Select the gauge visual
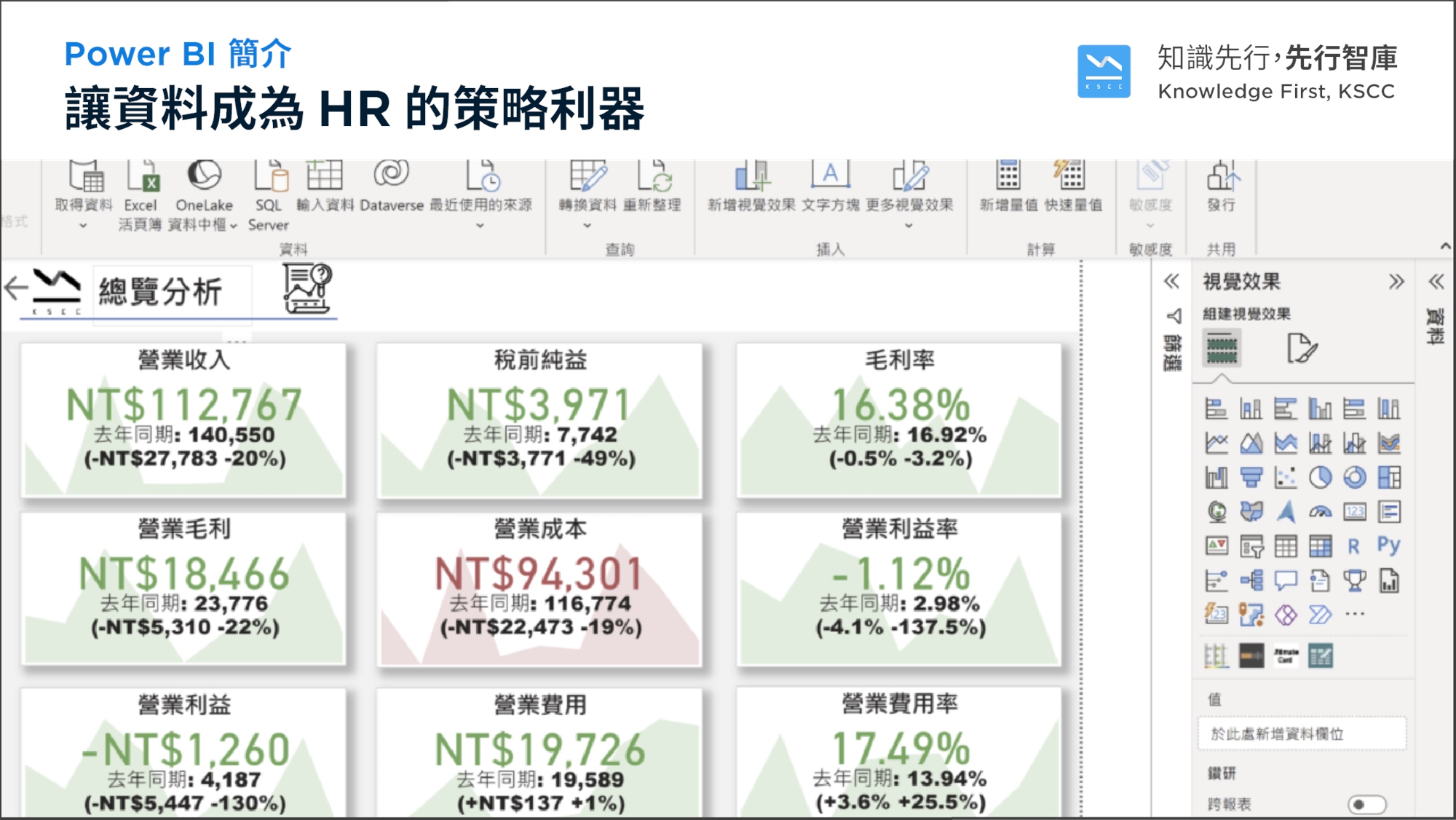Viewport: 1456px width, 820px height. [x=1320, y=512]
